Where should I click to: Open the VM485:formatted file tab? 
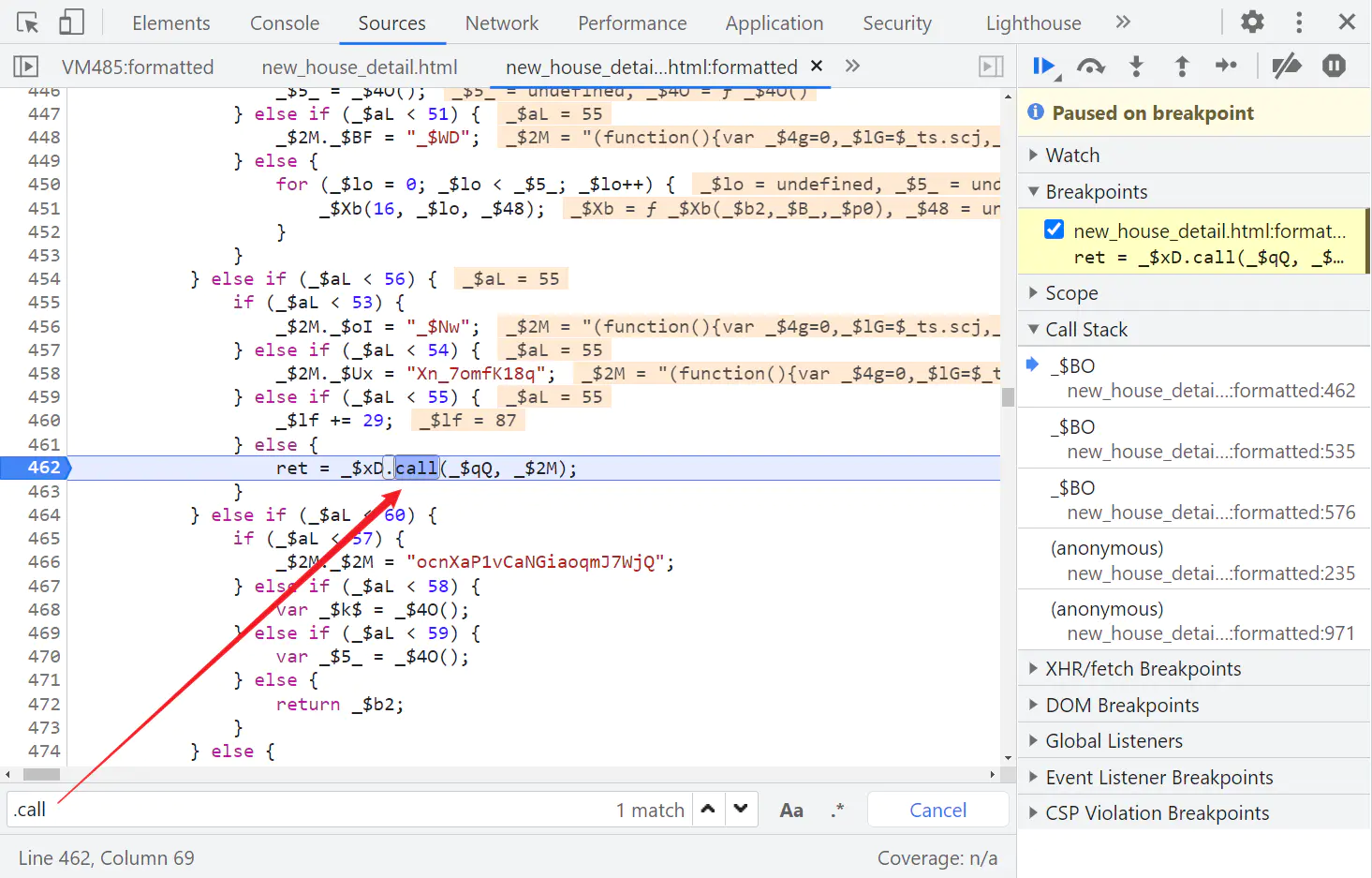pos(138,67)
